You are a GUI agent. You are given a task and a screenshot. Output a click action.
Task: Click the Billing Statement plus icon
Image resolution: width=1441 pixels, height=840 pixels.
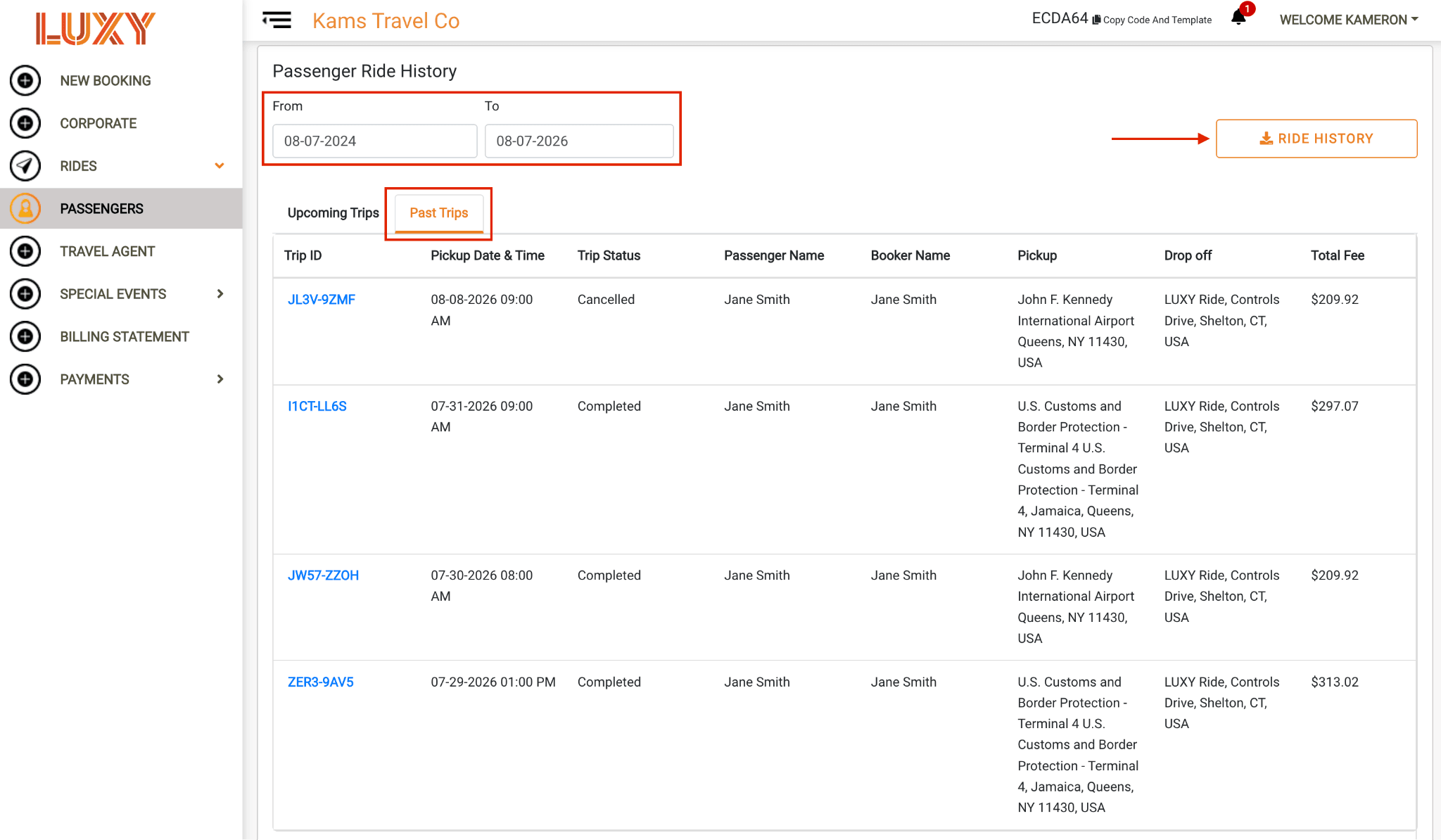pos(25,336)
